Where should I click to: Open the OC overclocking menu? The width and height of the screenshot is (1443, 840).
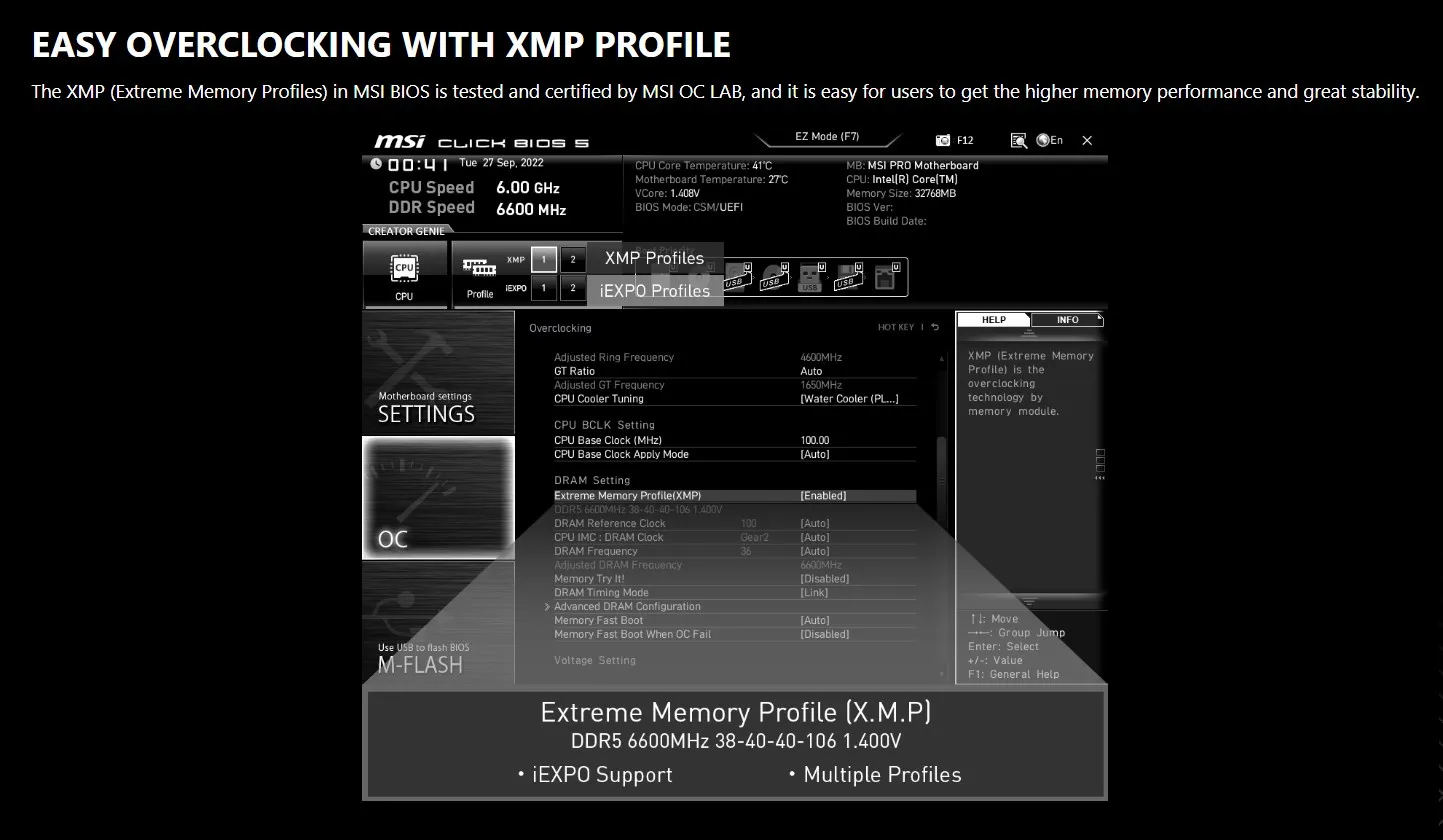click(x=438, y=497)
